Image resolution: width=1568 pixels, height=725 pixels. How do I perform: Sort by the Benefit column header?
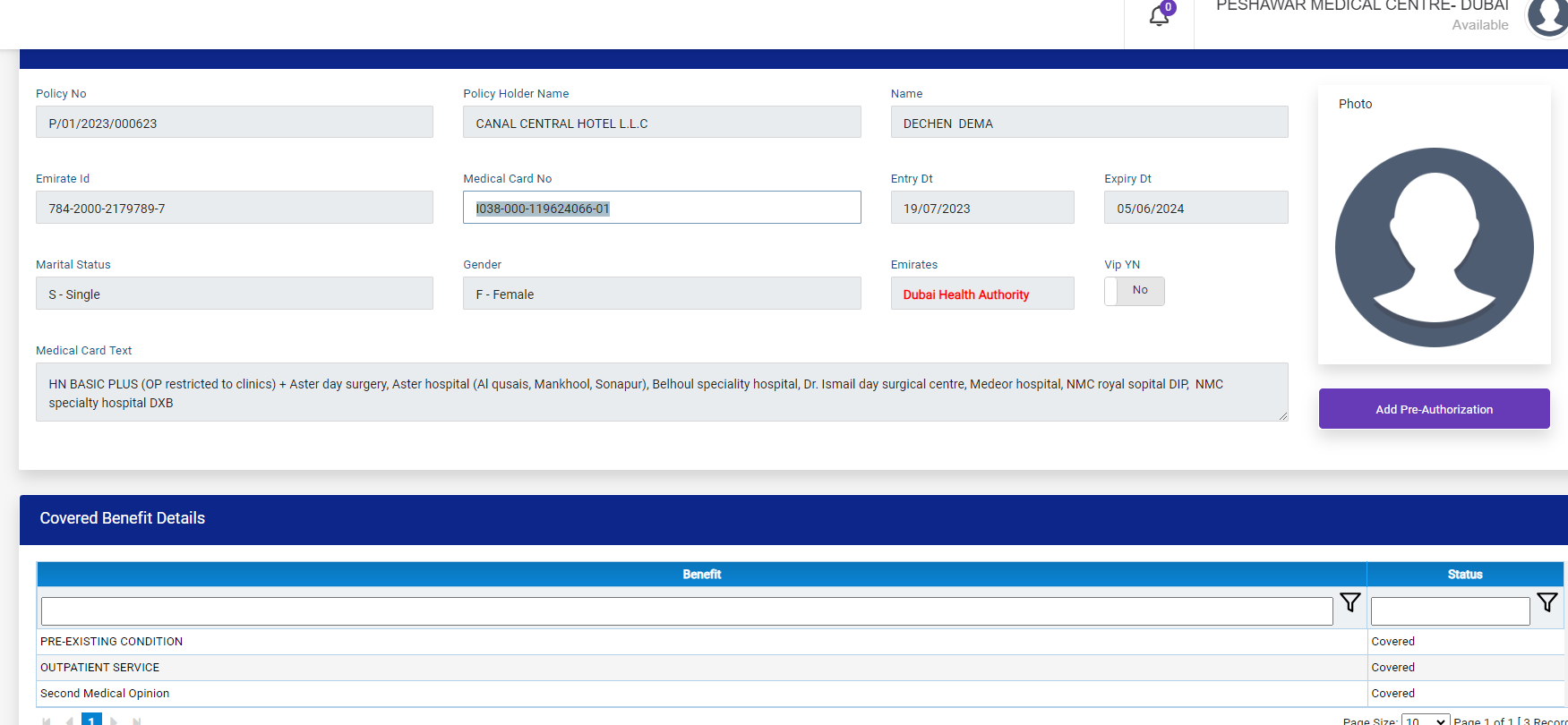701,575
